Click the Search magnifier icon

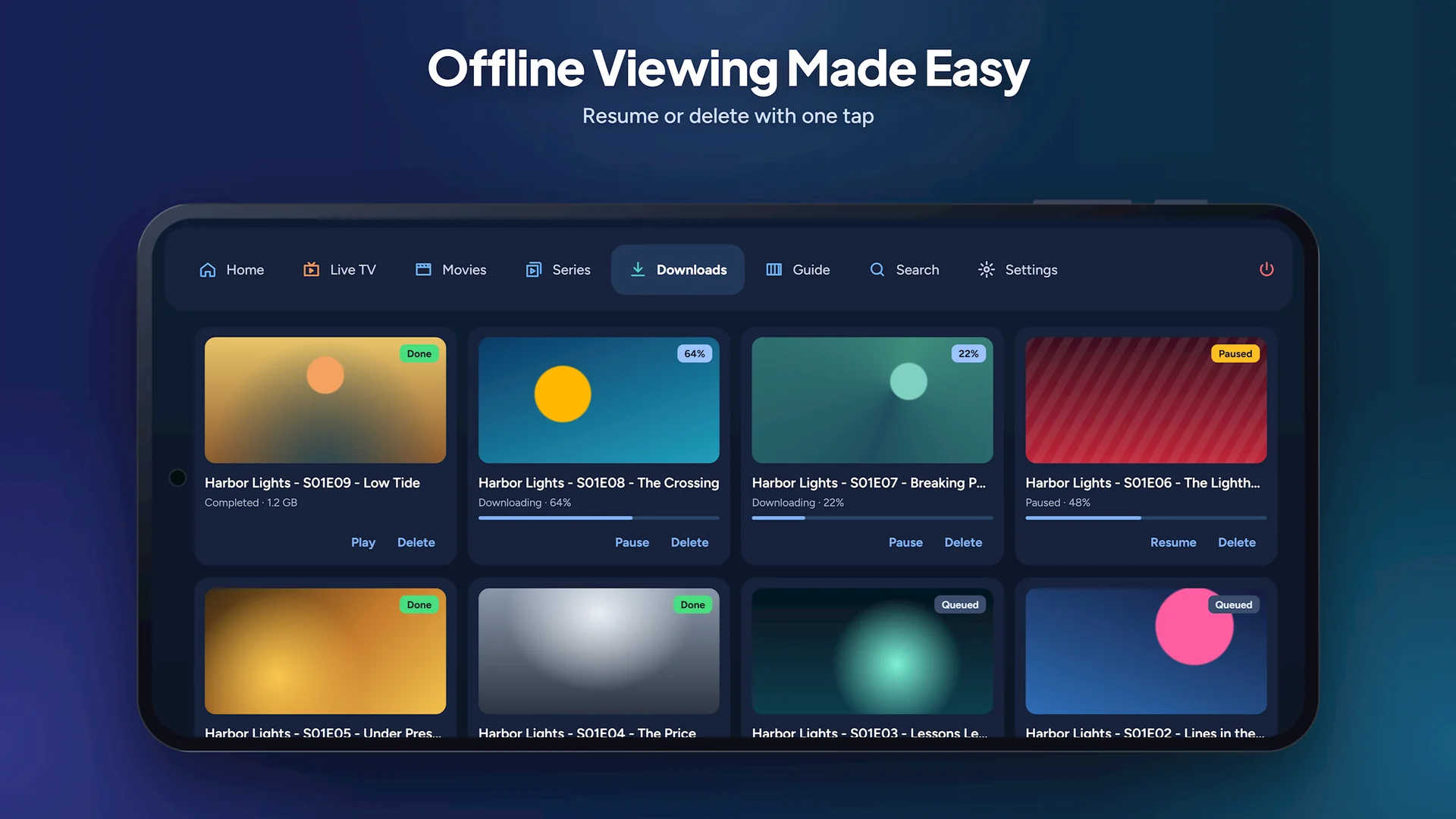click(877, 269)
